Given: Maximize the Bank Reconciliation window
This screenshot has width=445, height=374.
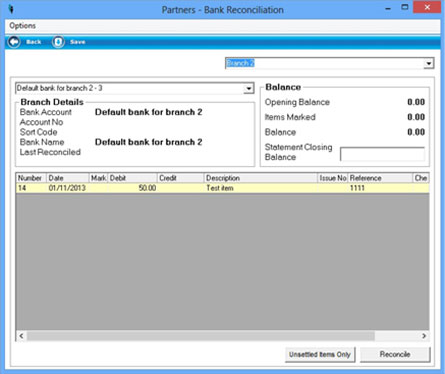Looking at the screenshot, I should (404, 7).
